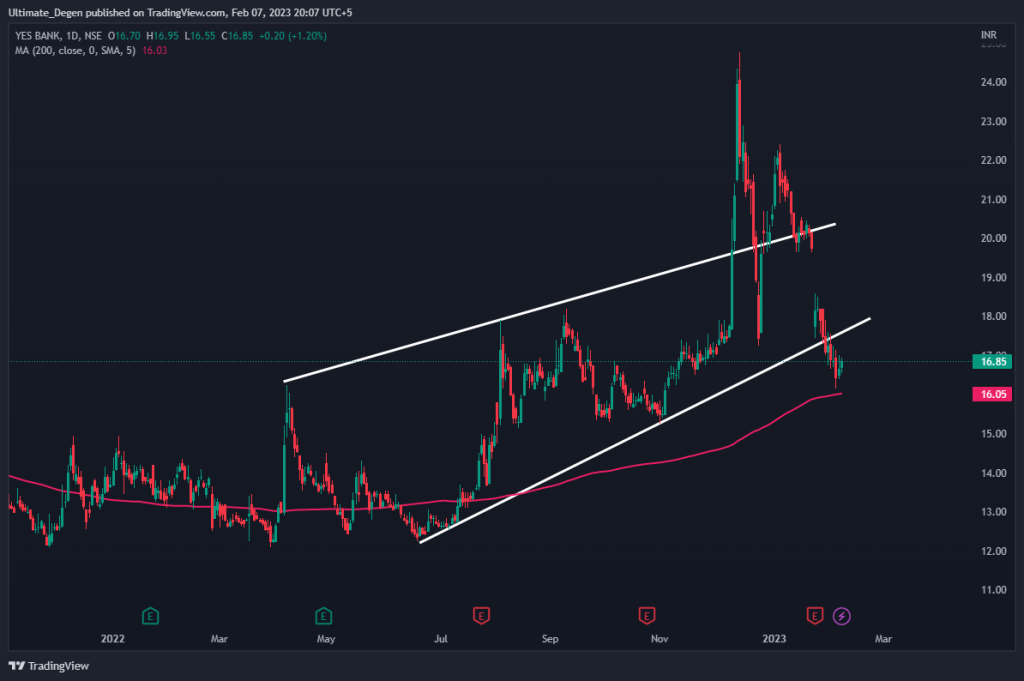Click the red earnings icon above Nov

coord(647,616)
